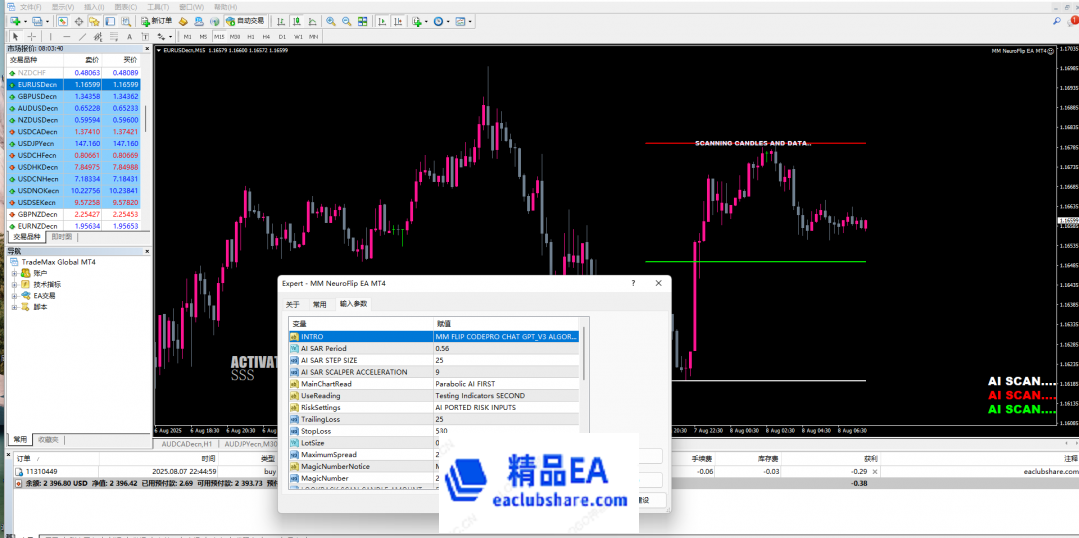1079x538 pixels.
Task: Click the AI SAR Period value 0.56
Action: pos(505,348)
